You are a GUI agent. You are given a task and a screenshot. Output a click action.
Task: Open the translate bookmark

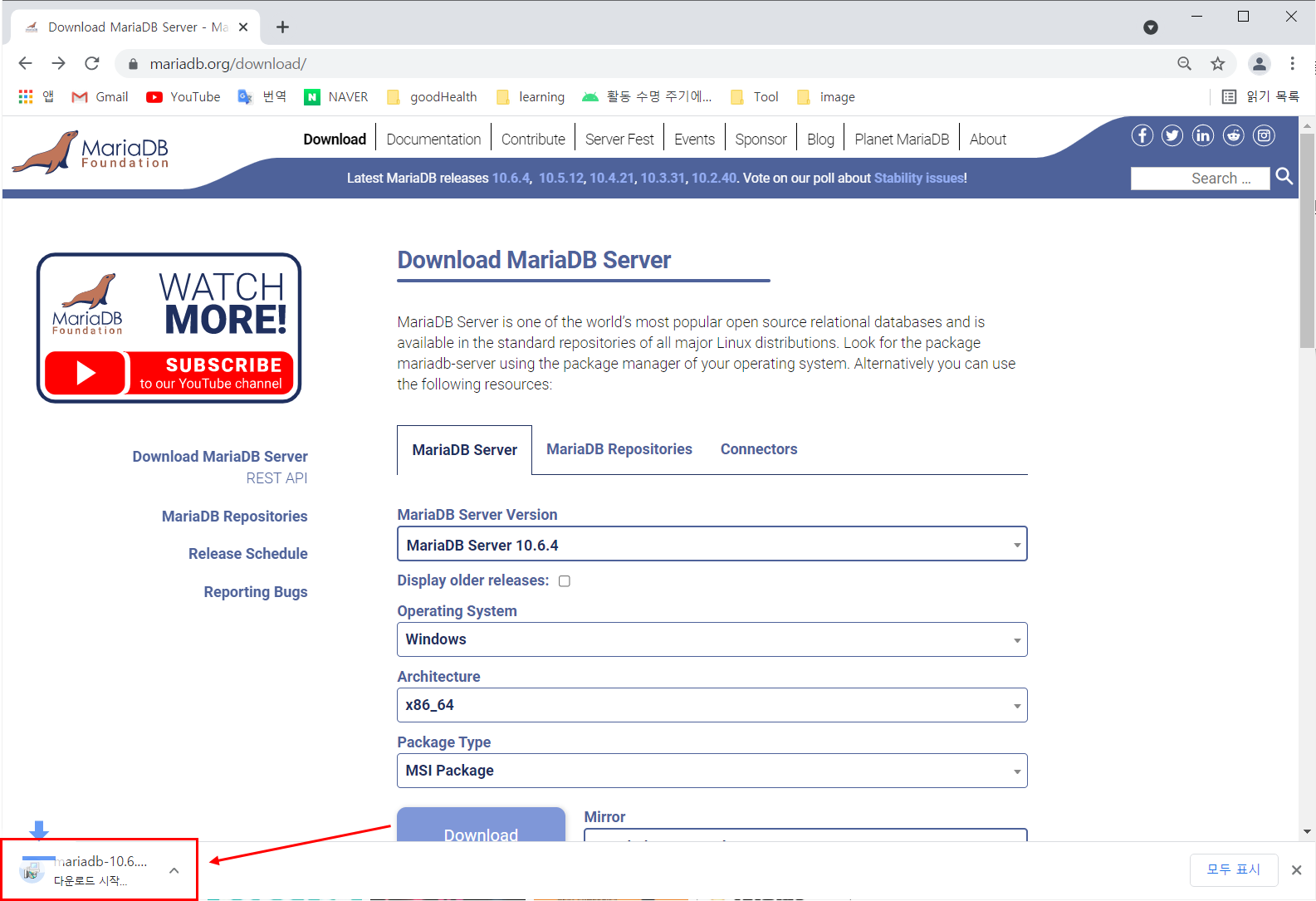click(262, 97)
